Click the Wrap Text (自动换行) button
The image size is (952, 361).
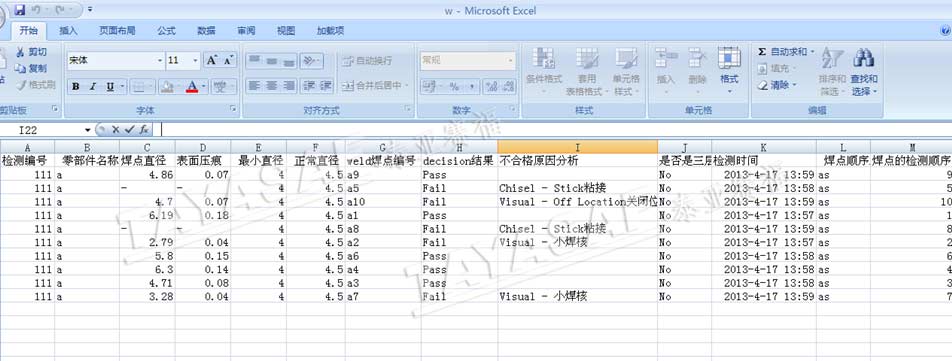(367, 61)
